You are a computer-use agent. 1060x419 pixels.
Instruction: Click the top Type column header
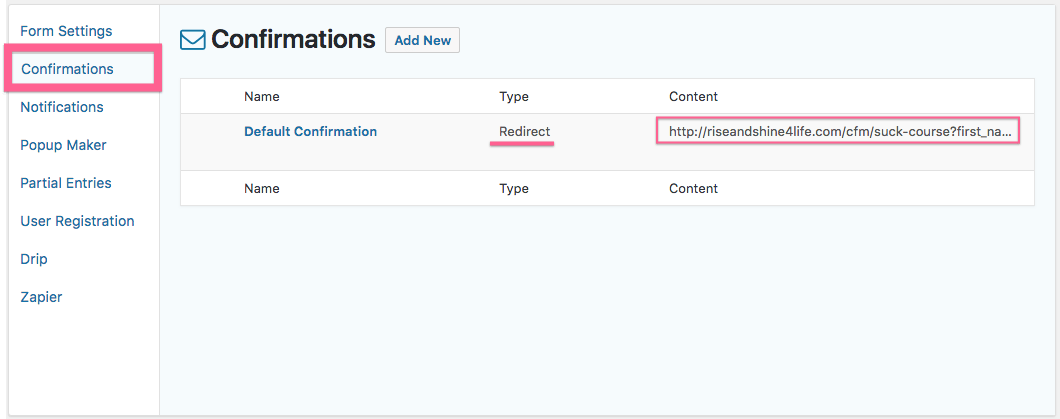[x=514, y=97]
